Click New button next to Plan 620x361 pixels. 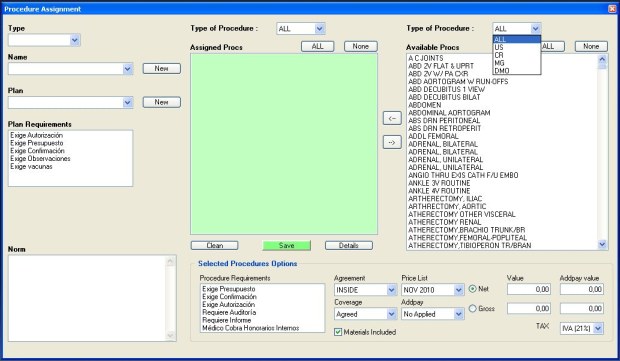tap(161, 102)
